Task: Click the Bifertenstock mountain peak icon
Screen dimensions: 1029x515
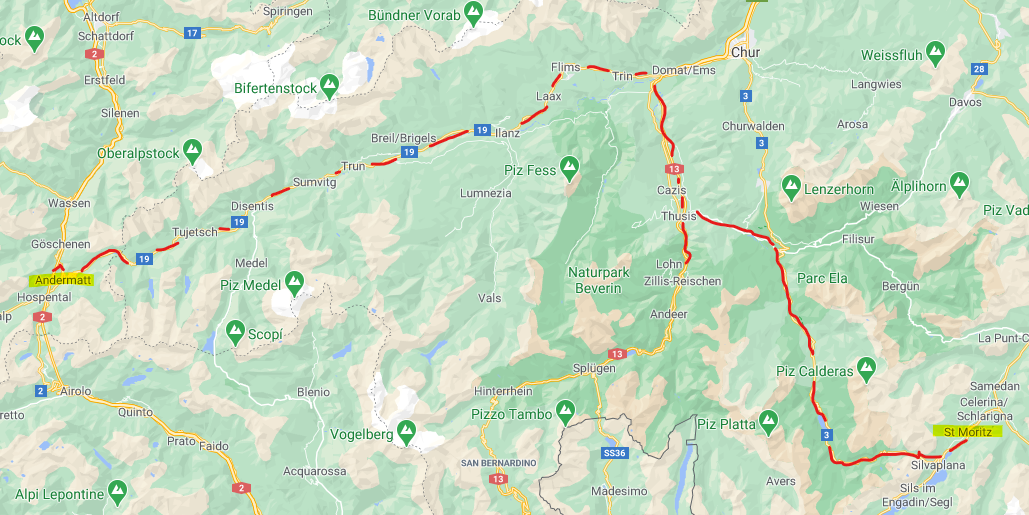Action: coord(329,85)
